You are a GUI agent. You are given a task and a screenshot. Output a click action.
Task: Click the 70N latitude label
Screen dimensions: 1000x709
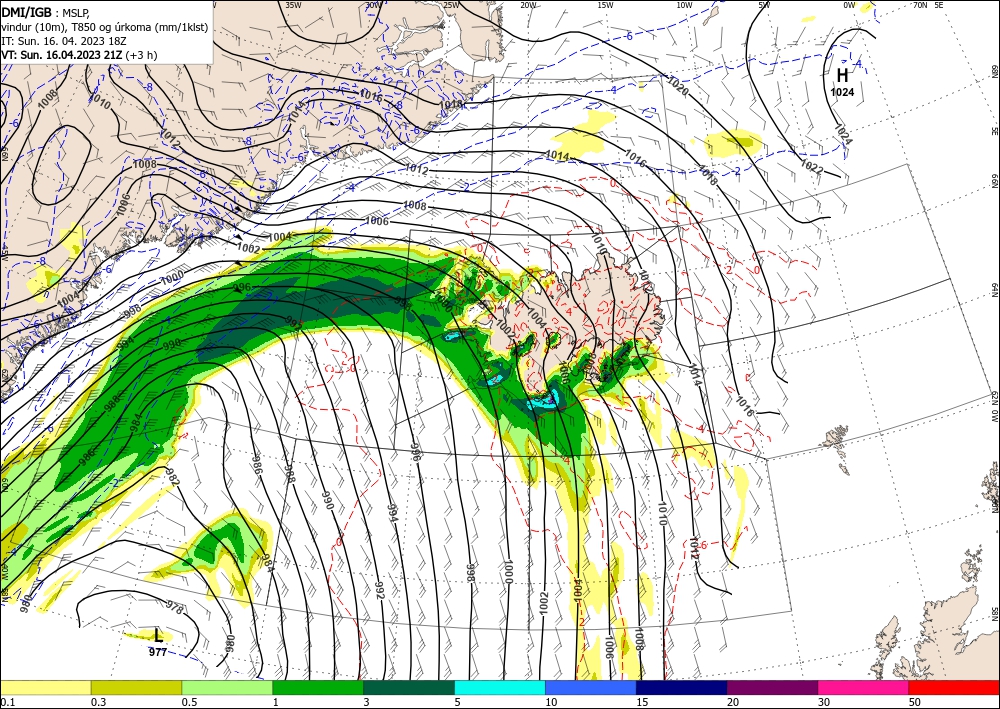click(x=920, y=5)
